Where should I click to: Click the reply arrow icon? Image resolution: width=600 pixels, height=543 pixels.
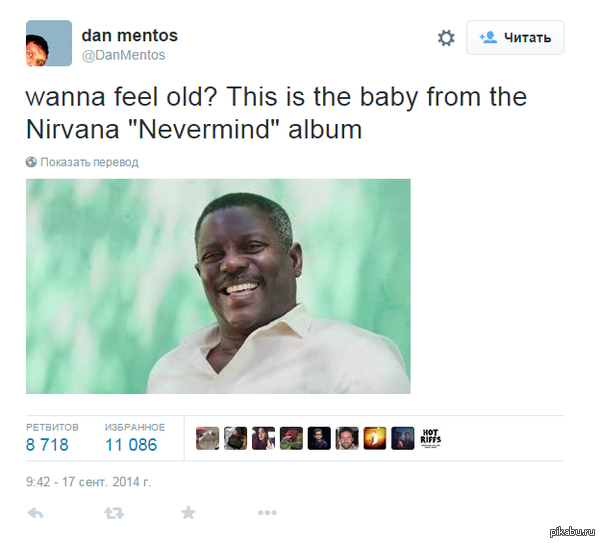(x=35, y=513)
